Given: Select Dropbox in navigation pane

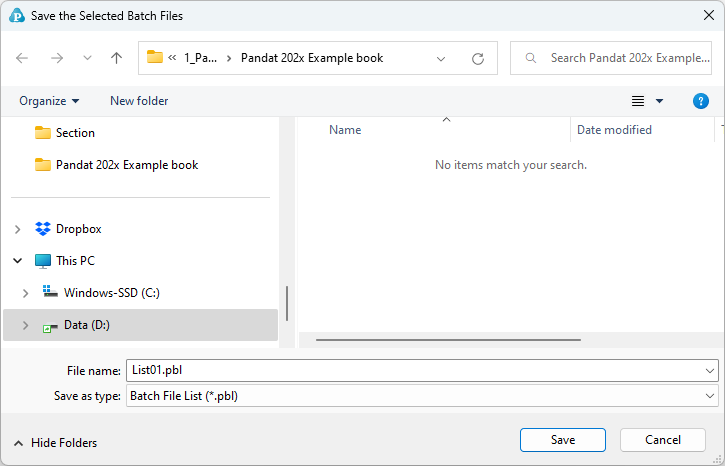Looking at the screenshot, I should click(x=78, y=229).
